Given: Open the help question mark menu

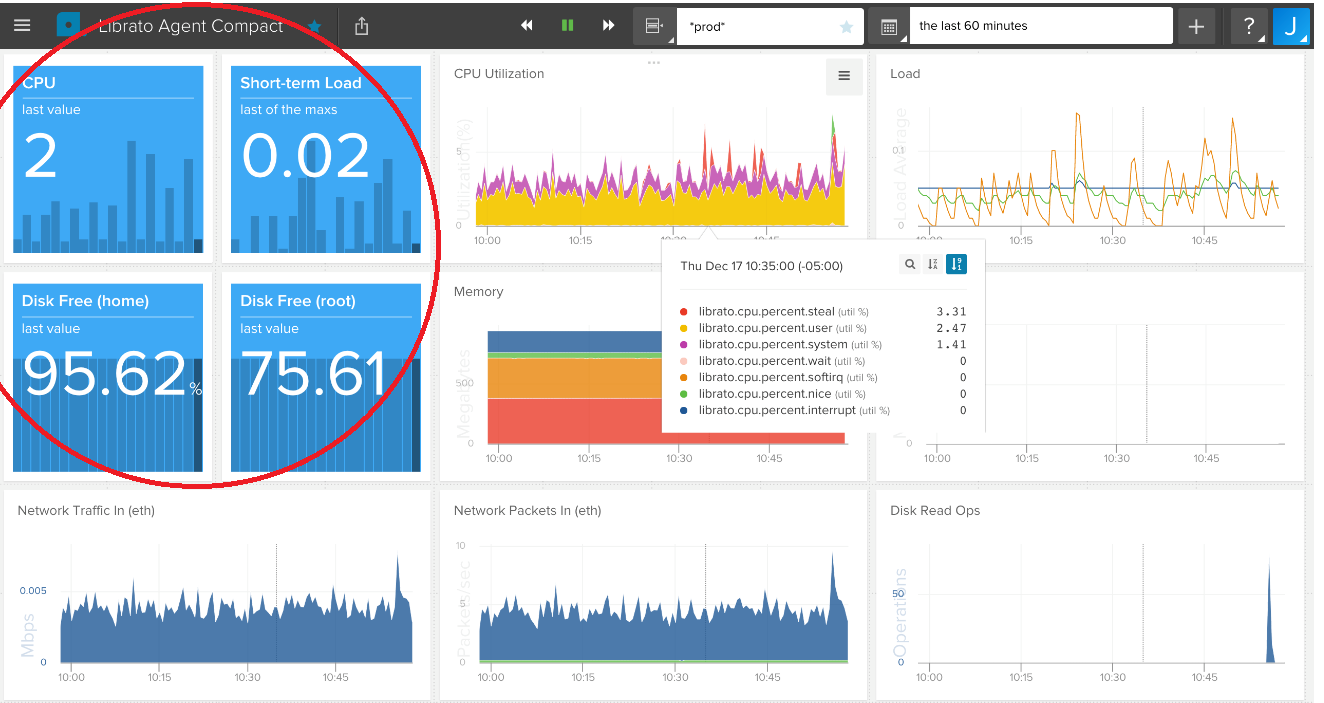Looking at the screenshot, I should tap(1249, 26).
